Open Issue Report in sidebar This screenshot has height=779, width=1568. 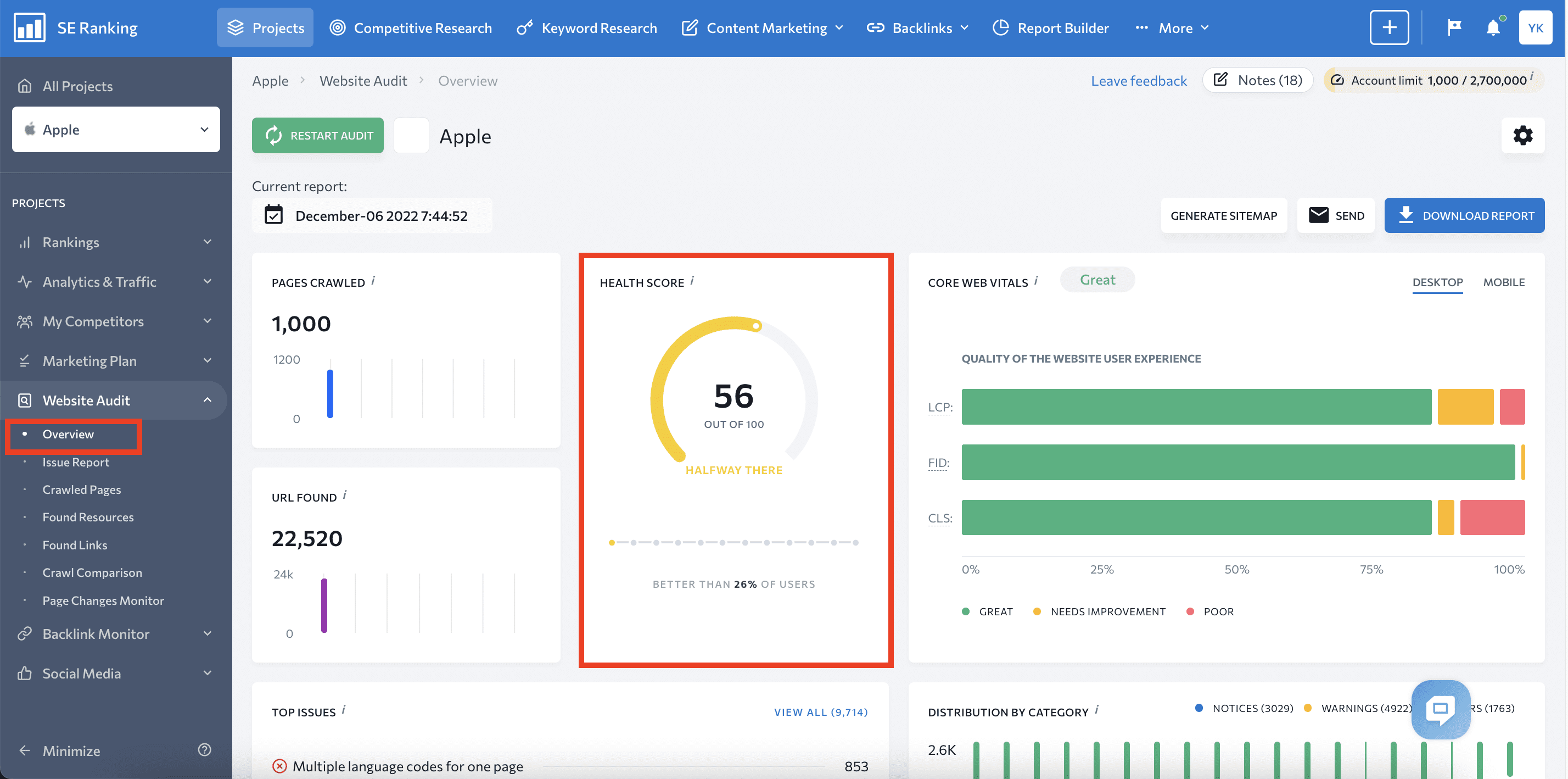click(x=75, y=462)
